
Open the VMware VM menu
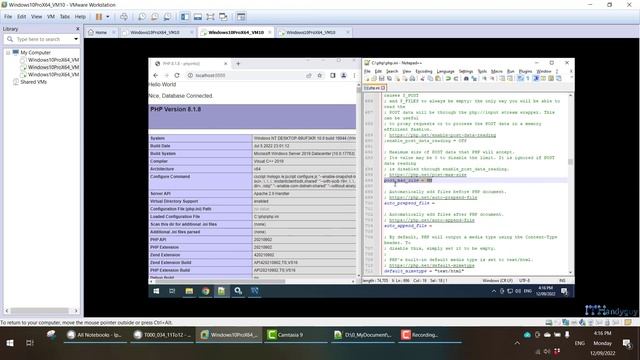[x=51, y=17]
